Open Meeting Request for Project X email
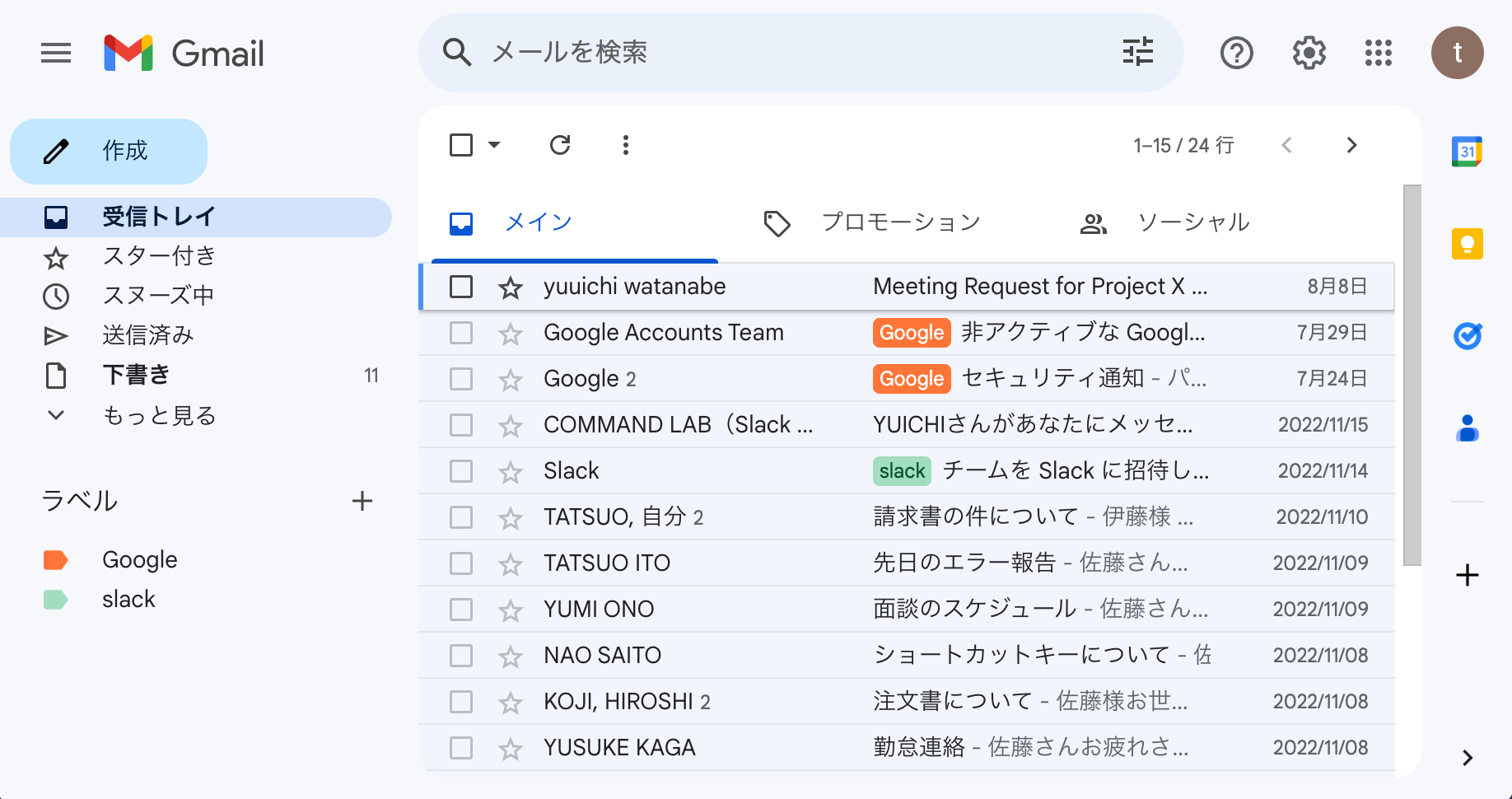 pos(907,287)
